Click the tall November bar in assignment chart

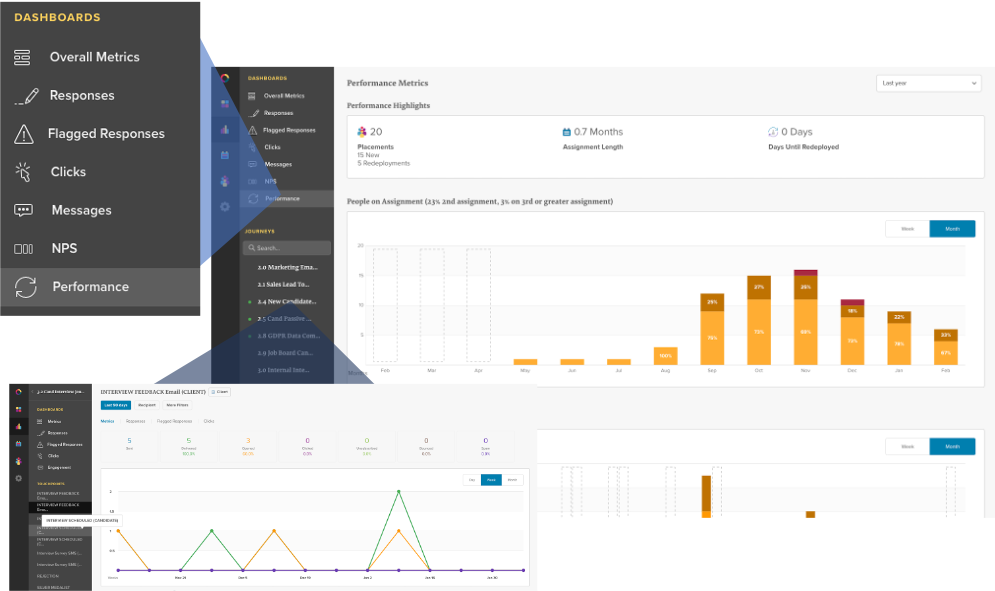coord(805,317)
